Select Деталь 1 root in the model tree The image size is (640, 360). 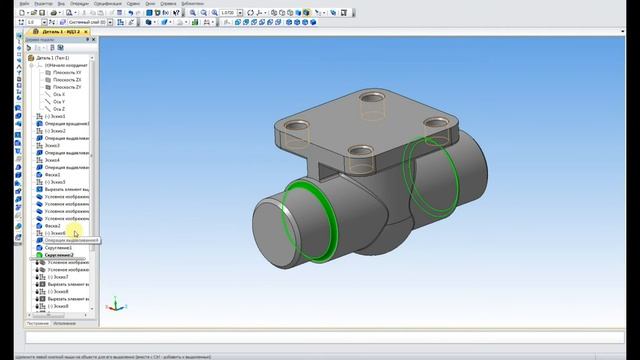53,58
